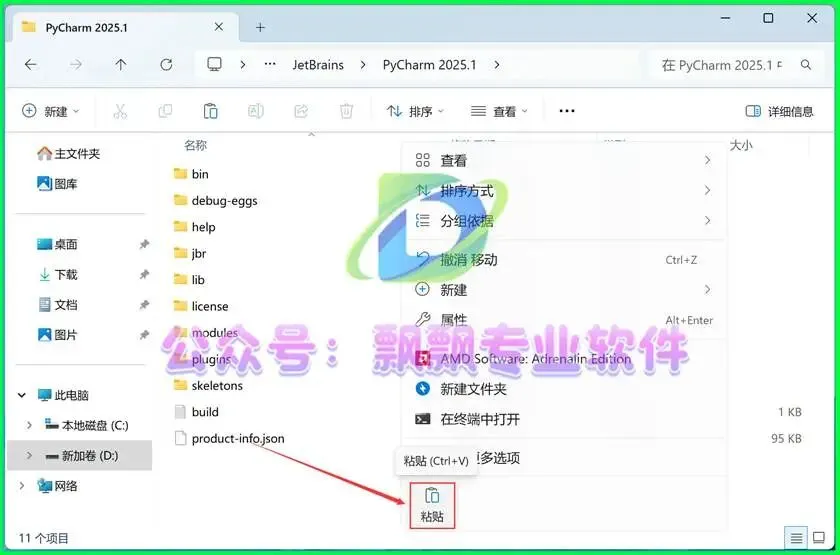Choose Undo Move in context menu
The height and width of the screenshot is (555, 840).
[x=564, y=260]
